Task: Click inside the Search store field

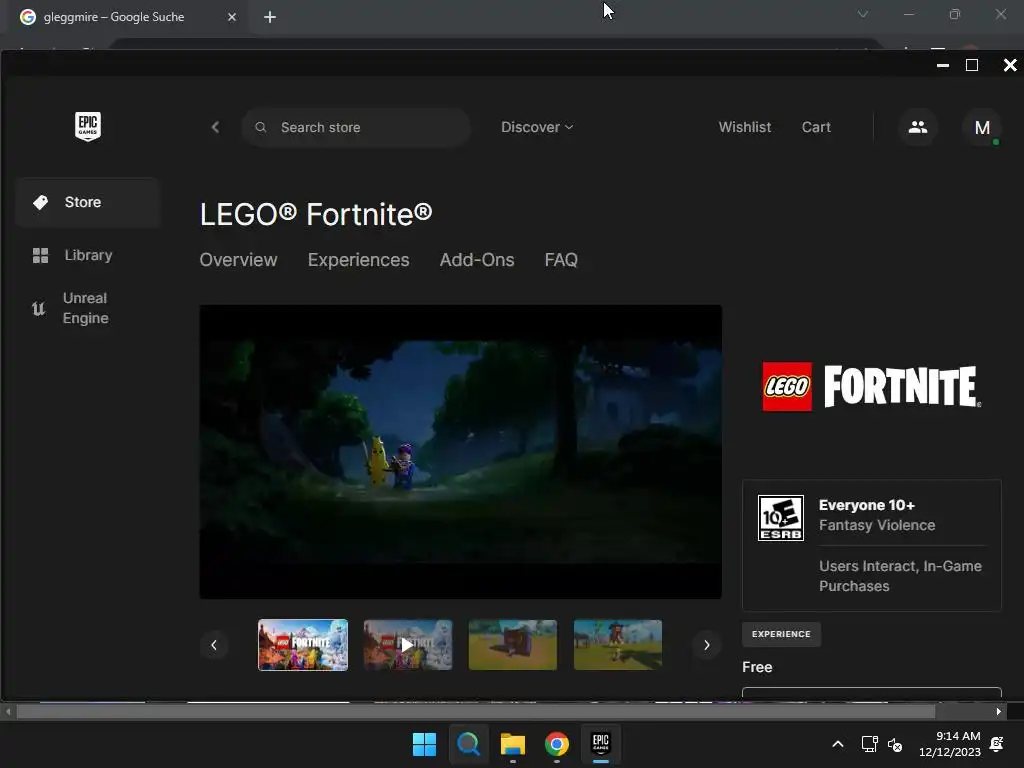Action: pos(356,127)
